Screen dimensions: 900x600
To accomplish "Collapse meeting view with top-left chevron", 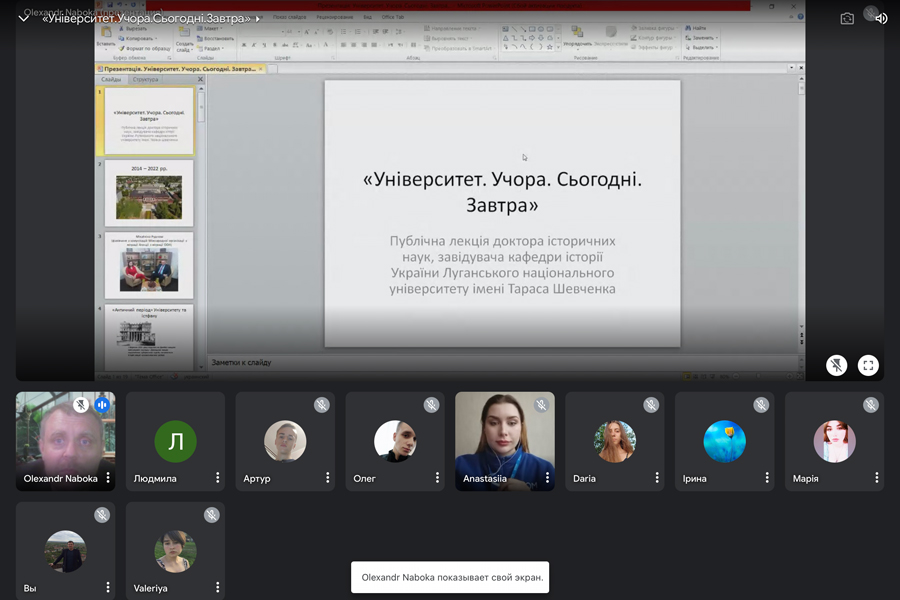I will [24, 18].
